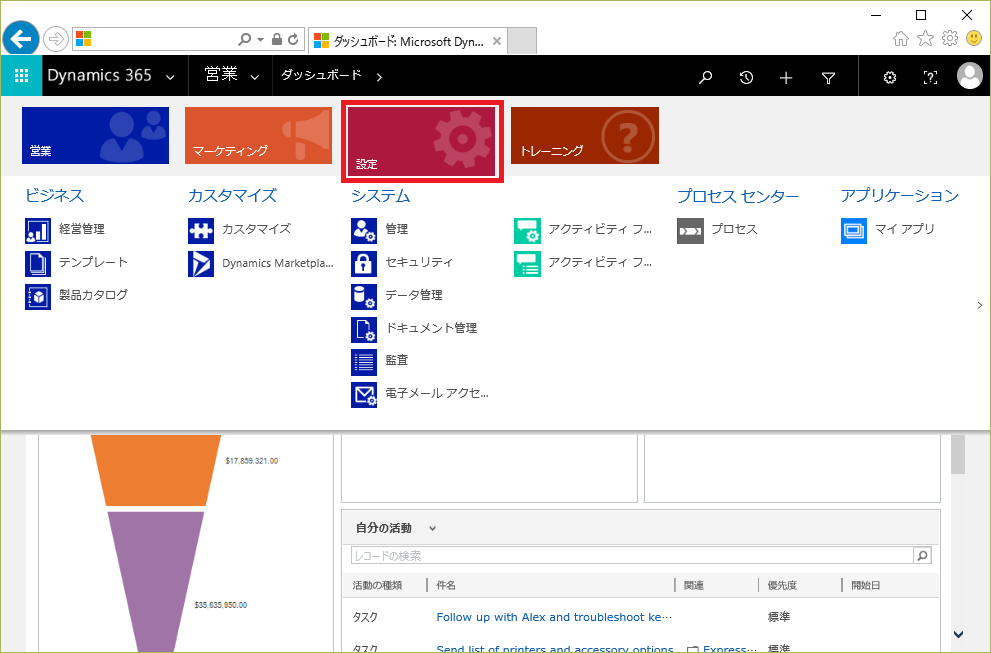Viewport: 991px width, 653px height.
Task: Sort by 関連 column header
Action: tap(694, 585)
